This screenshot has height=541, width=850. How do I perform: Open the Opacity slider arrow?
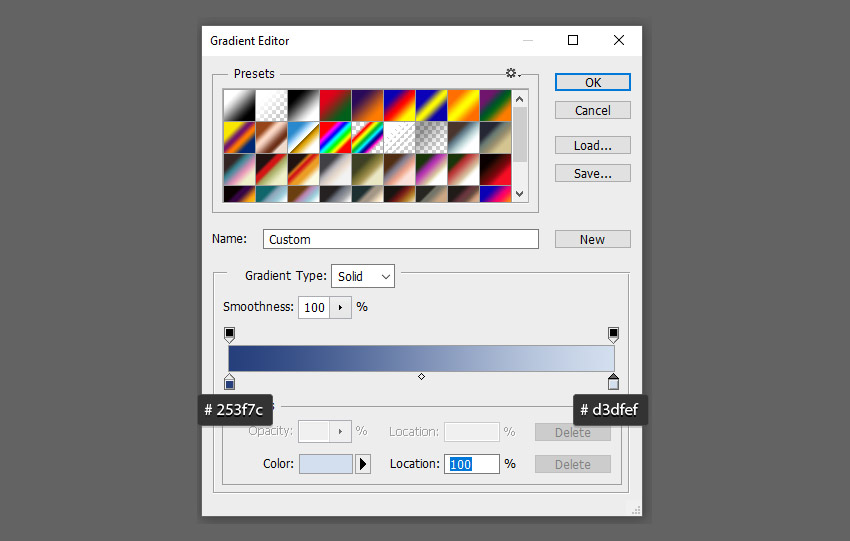(x=340, y=431)
